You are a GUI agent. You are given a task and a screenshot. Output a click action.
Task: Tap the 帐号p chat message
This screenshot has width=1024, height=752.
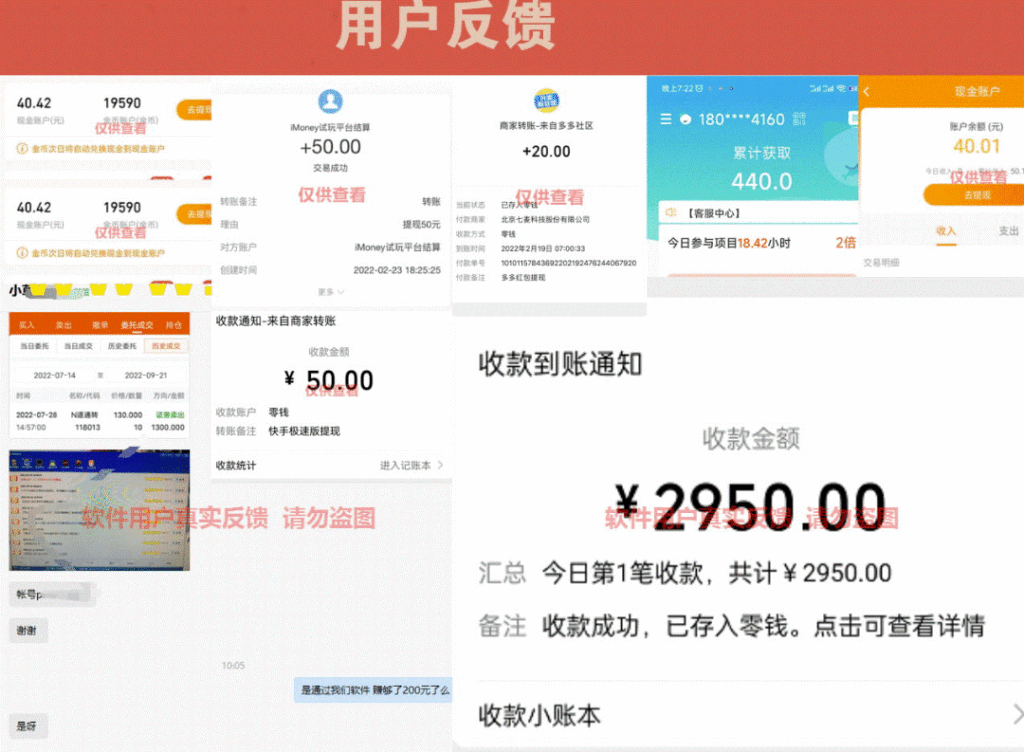(52, 594)
